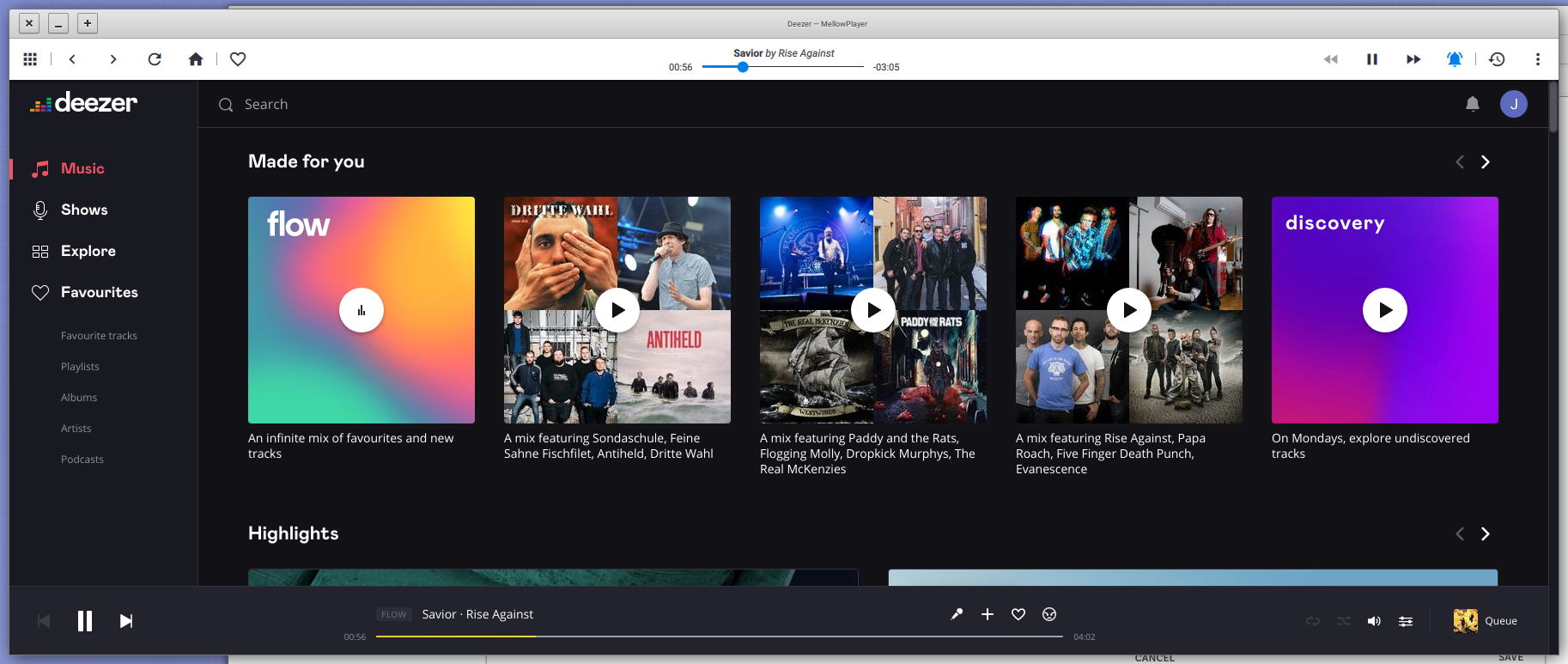The image size is (1568, 664).
Task: Play the Paddy and the Rats mix
Action: 873,310
